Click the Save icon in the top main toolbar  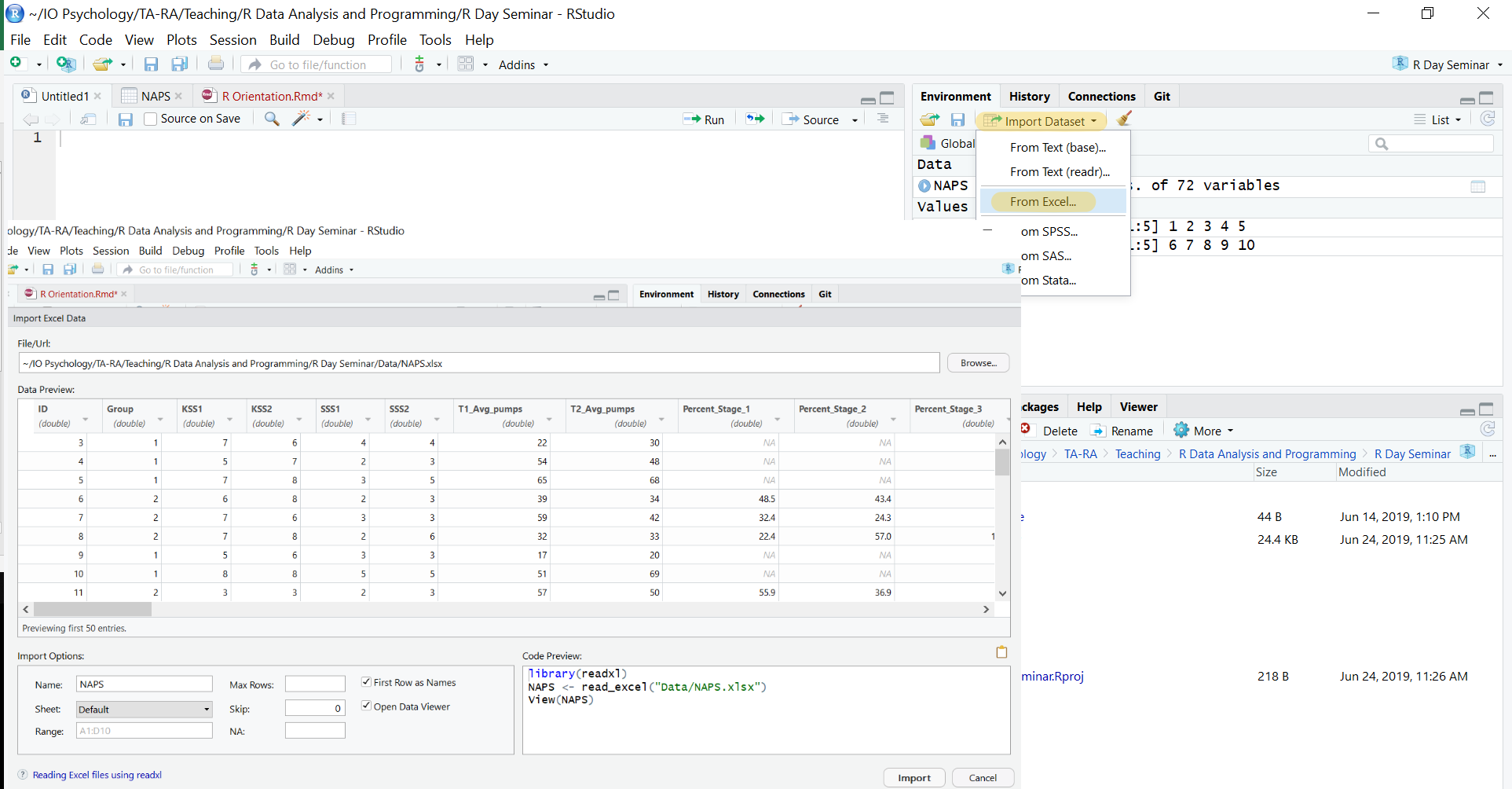(151, 64)
